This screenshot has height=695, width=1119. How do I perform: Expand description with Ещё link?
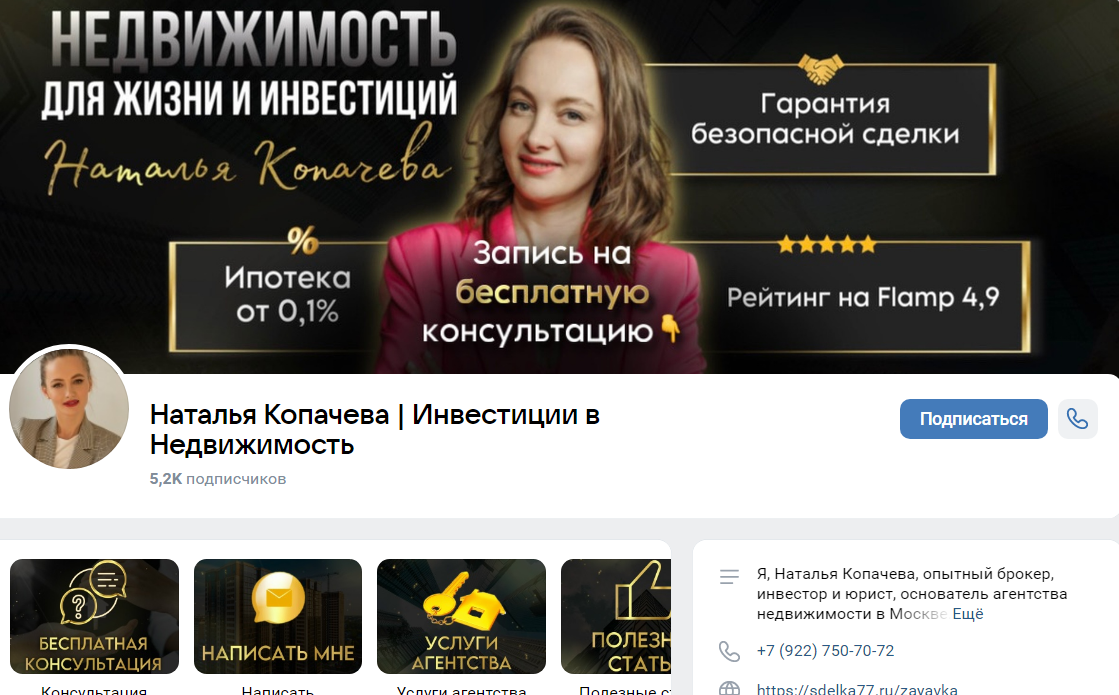[x=968, y=614]
